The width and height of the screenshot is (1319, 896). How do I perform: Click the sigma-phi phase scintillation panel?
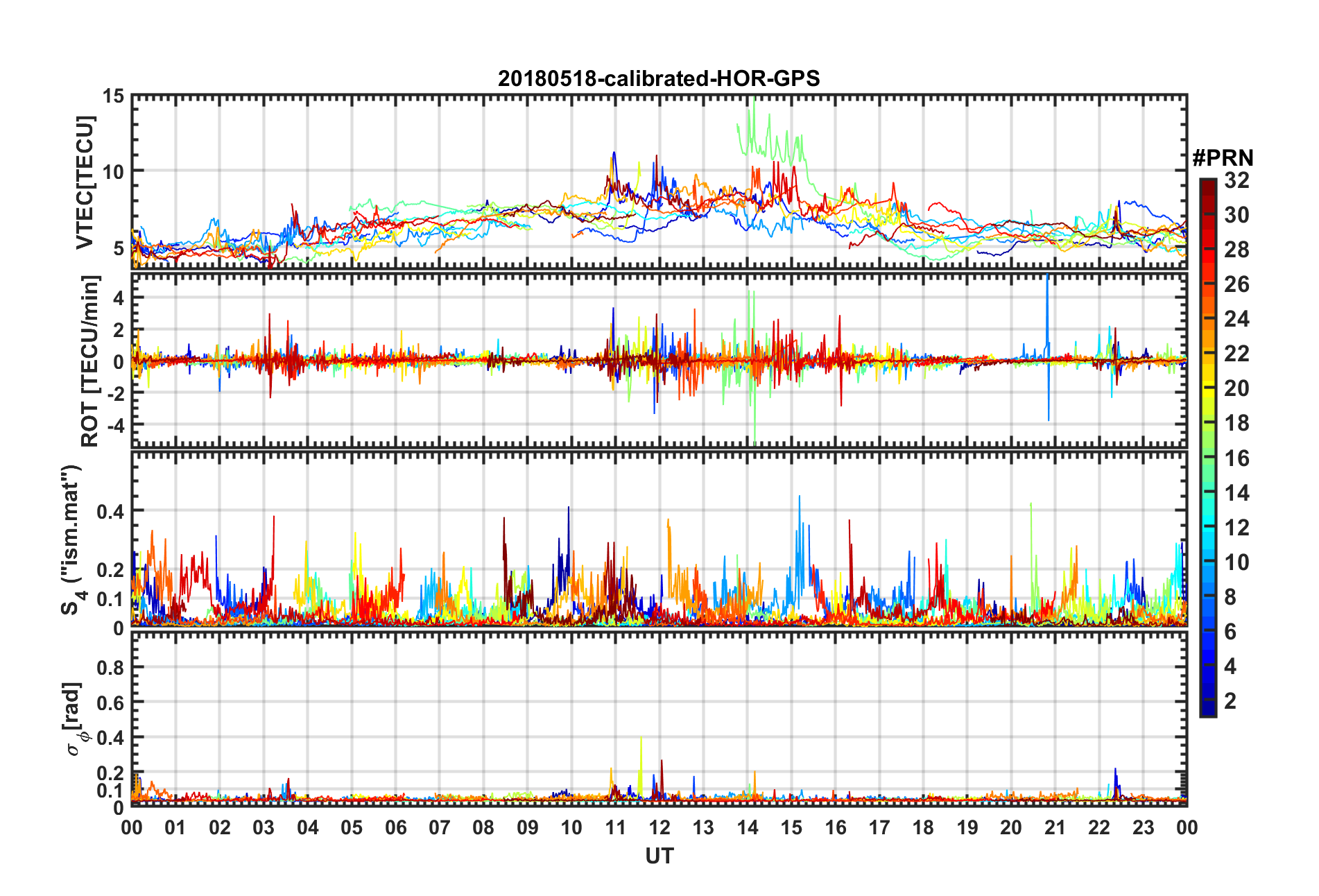(x=659, y=719)
